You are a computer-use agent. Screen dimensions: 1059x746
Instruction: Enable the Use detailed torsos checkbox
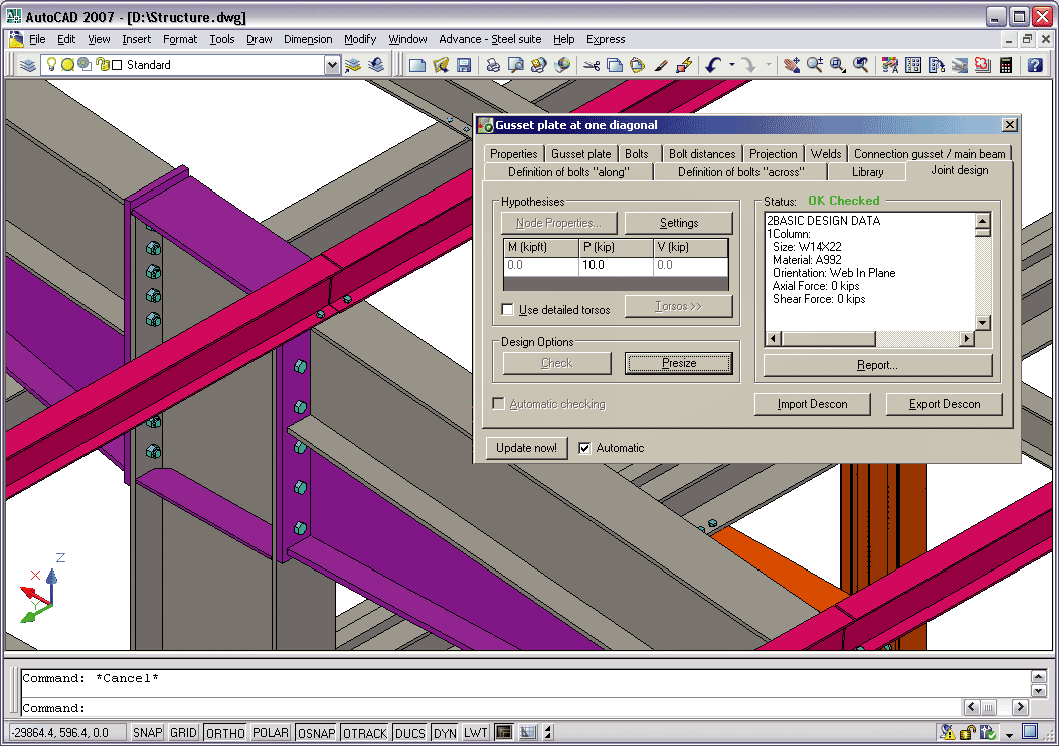[x=508, y=310]
